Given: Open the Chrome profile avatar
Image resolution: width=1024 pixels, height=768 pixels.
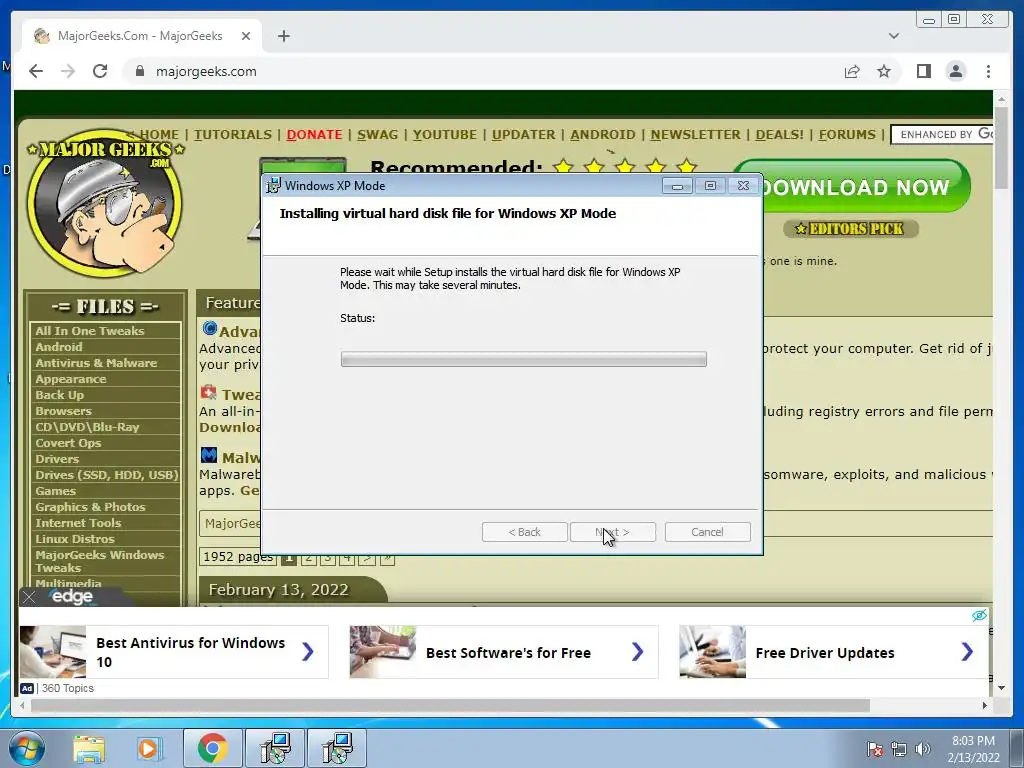Looking at the screenshot, I should [x=955, y=71].
